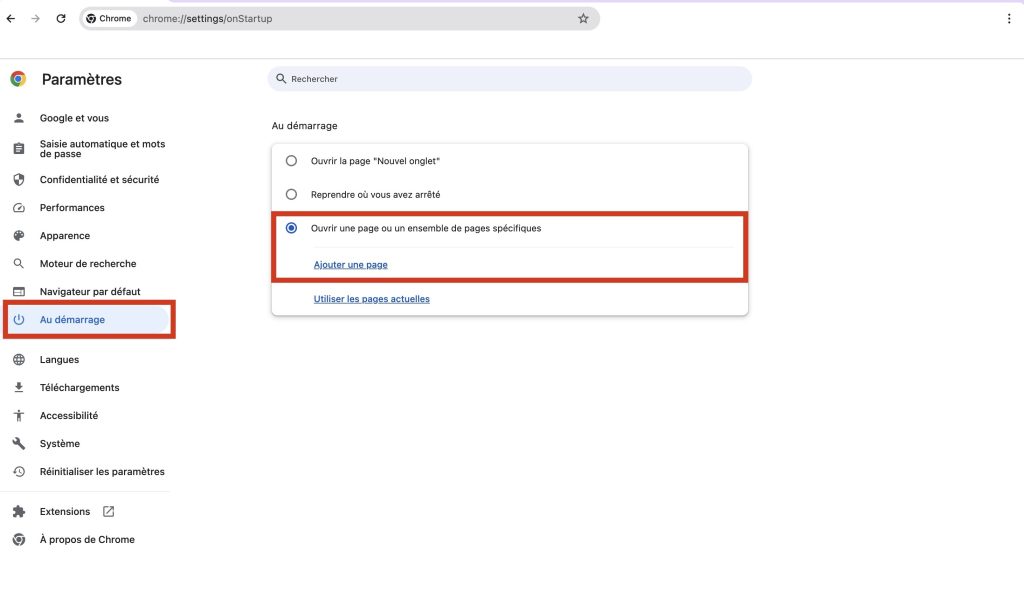Click the Extensions puzzle piece icon
1024x613 pixels.
[x=18, y=511]
